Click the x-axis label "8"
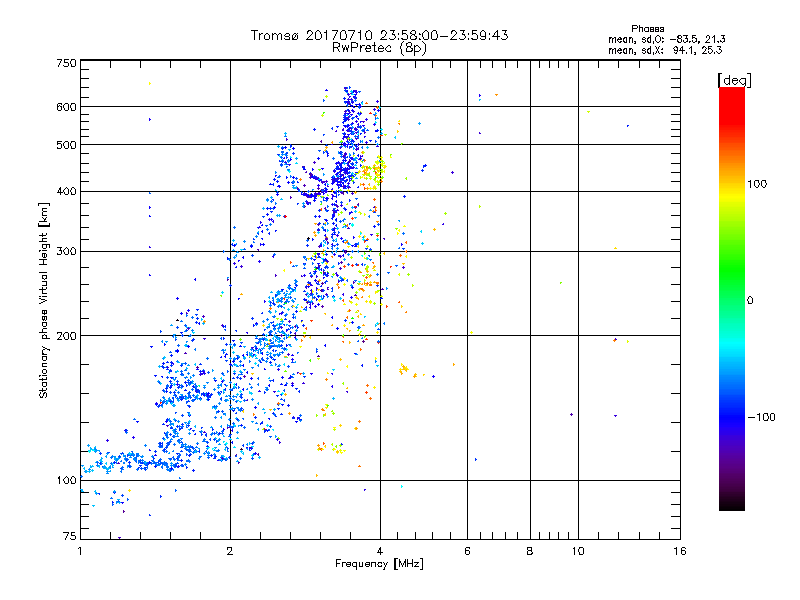 (530, 551)
